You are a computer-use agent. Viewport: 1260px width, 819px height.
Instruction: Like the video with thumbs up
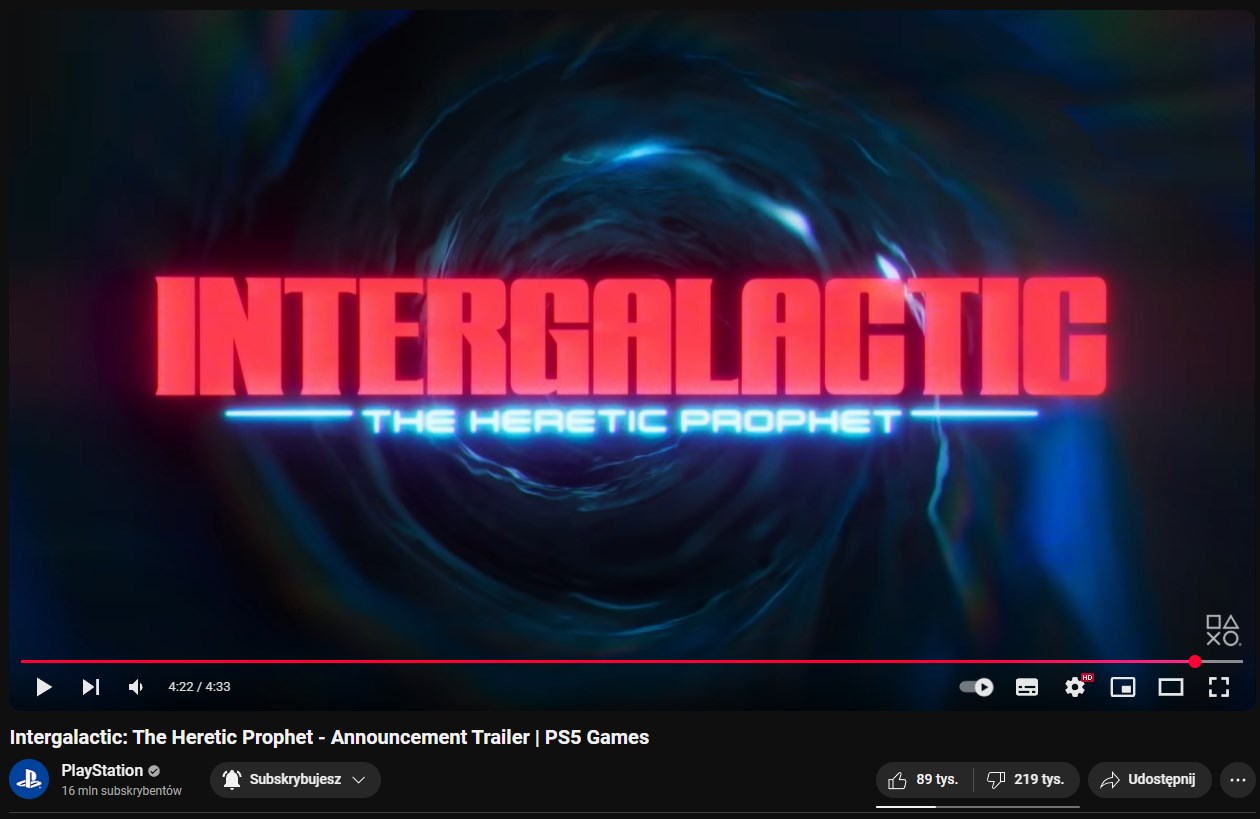pos(923,780)
